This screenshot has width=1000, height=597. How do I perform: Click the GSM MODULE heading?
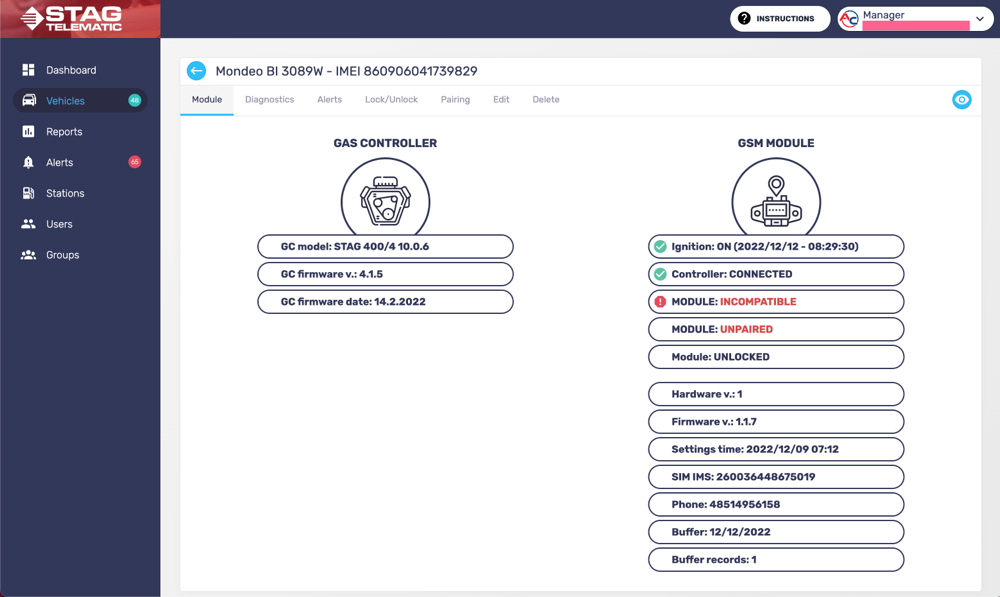(x=776, y=143)
